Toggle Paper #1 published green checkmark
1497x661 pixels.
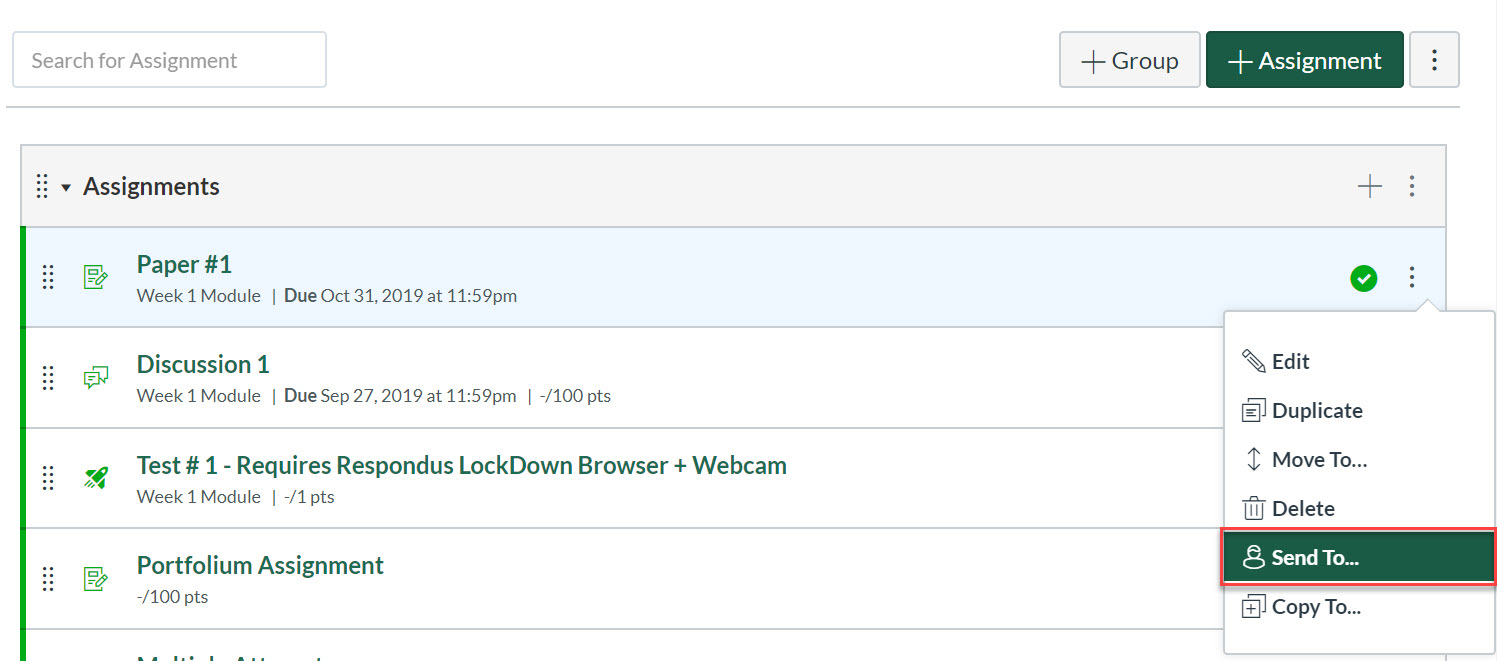tap(1363, 278)
